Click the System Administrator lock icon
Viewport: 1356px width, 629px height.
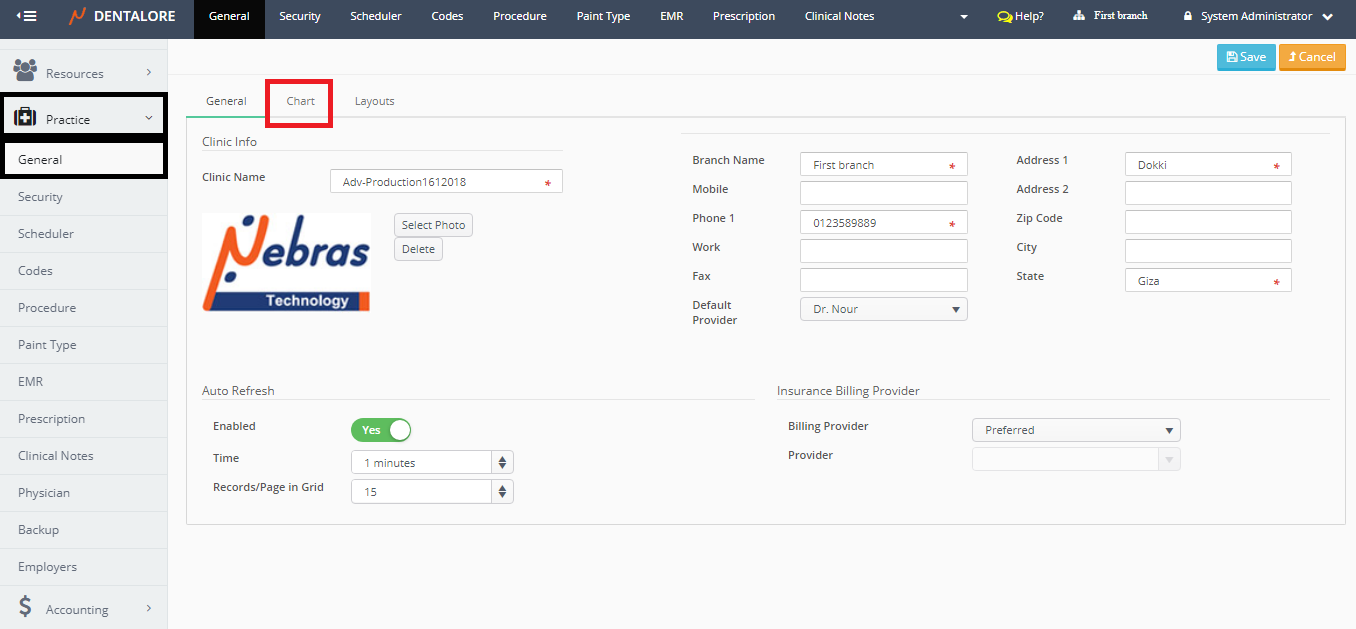1188,16
